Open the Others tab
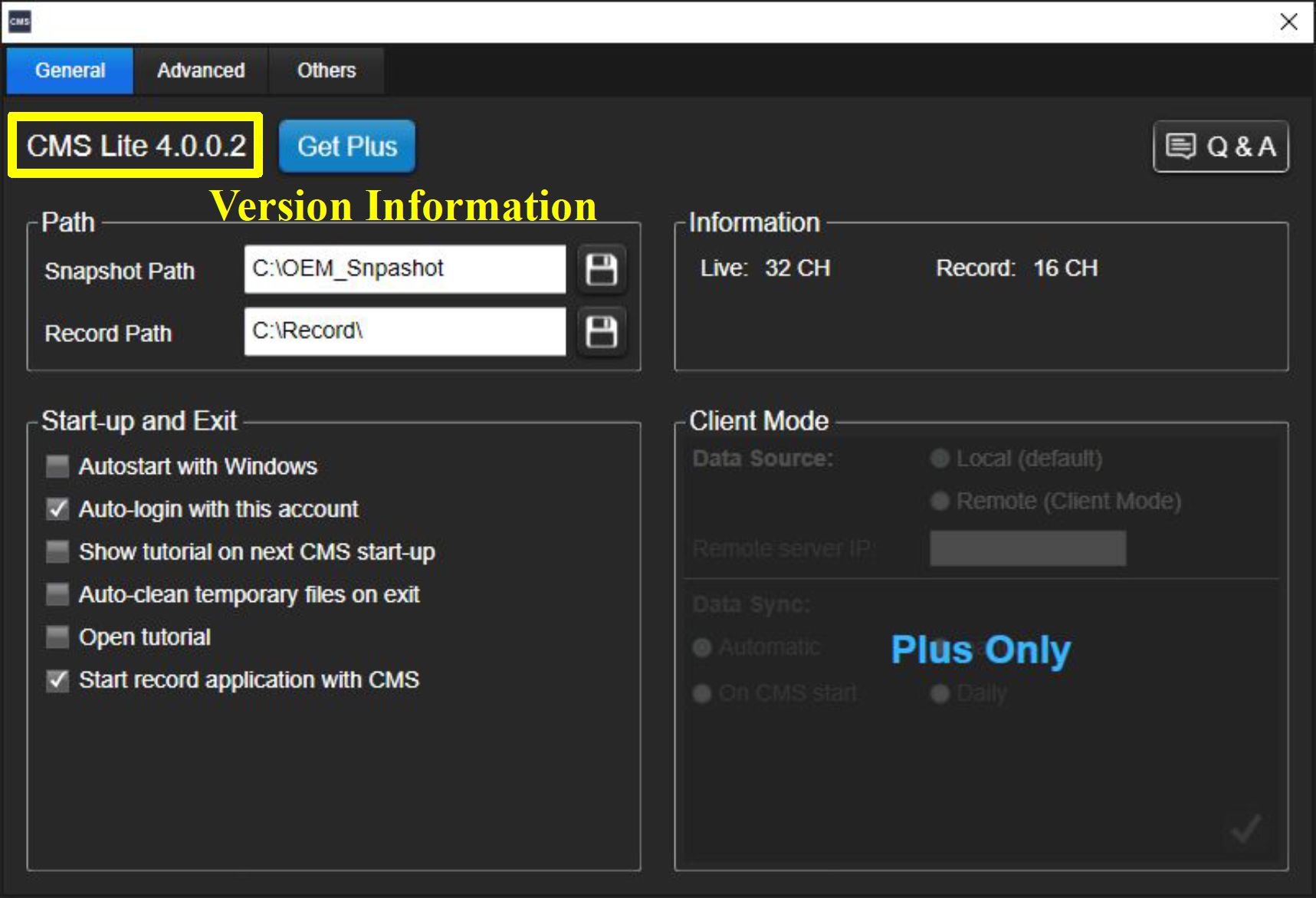 pos(327,71)
